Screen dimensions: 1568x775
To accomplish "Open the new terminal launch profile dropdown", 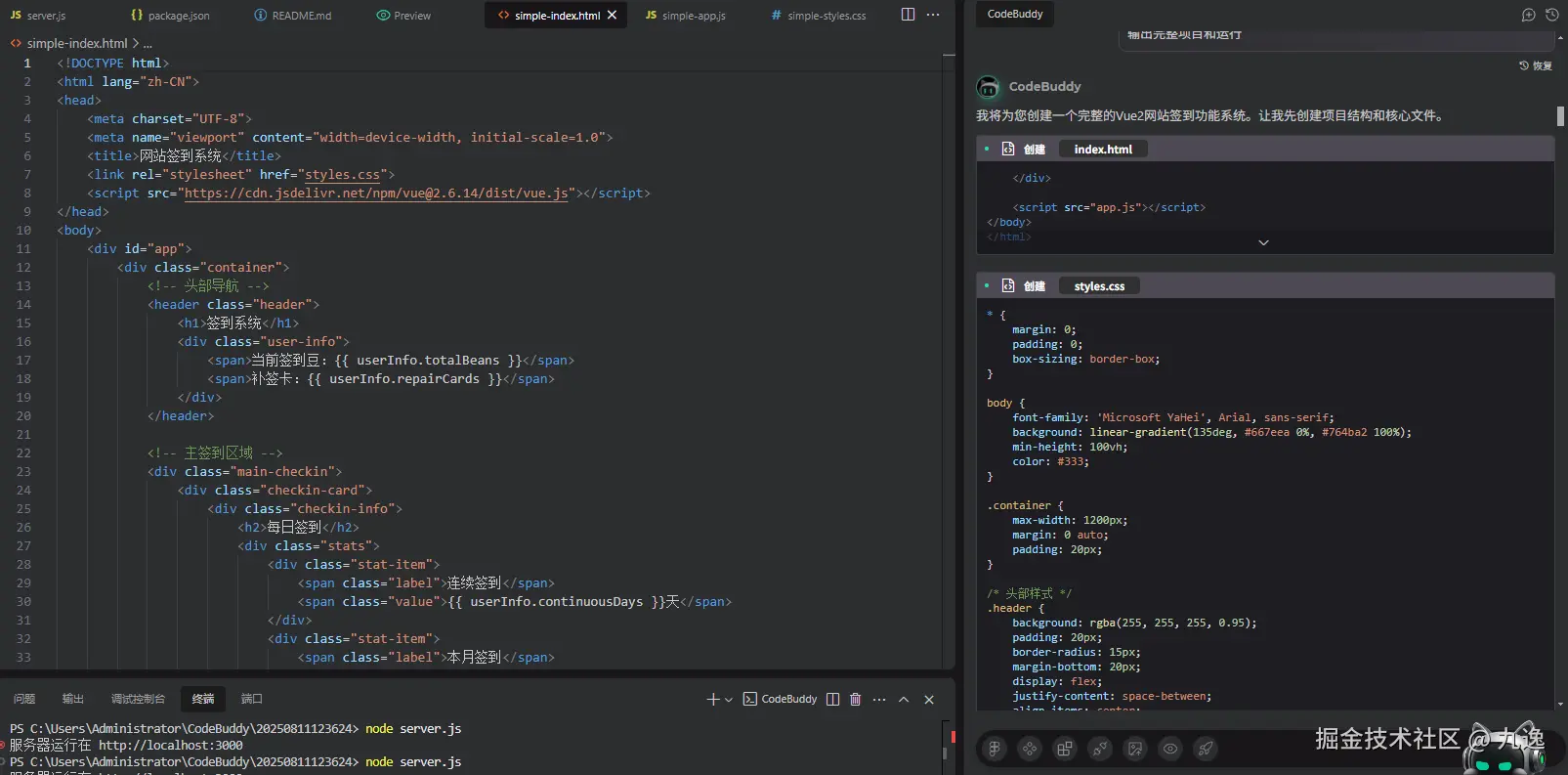I will pyautogui.click(x=728, y=700).
